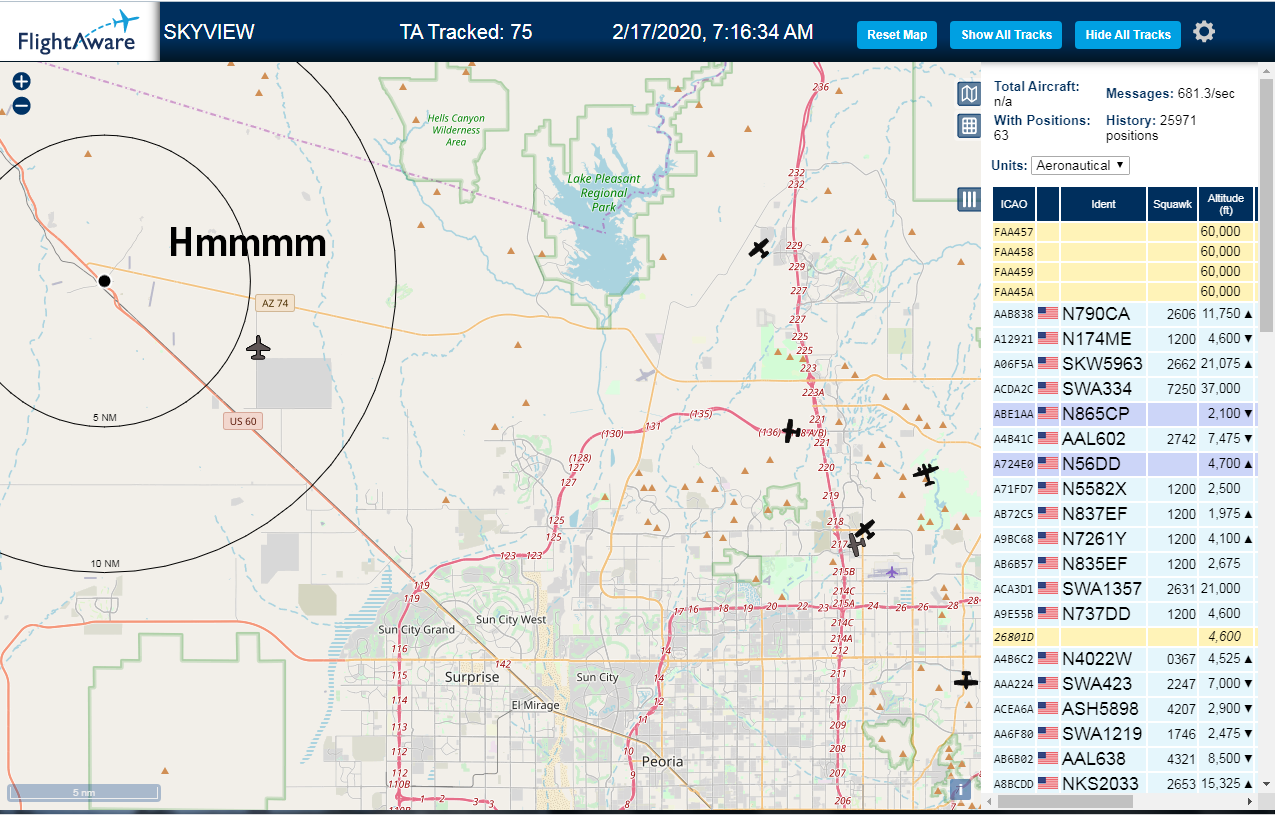Select the SKW5963 row

1123,363
